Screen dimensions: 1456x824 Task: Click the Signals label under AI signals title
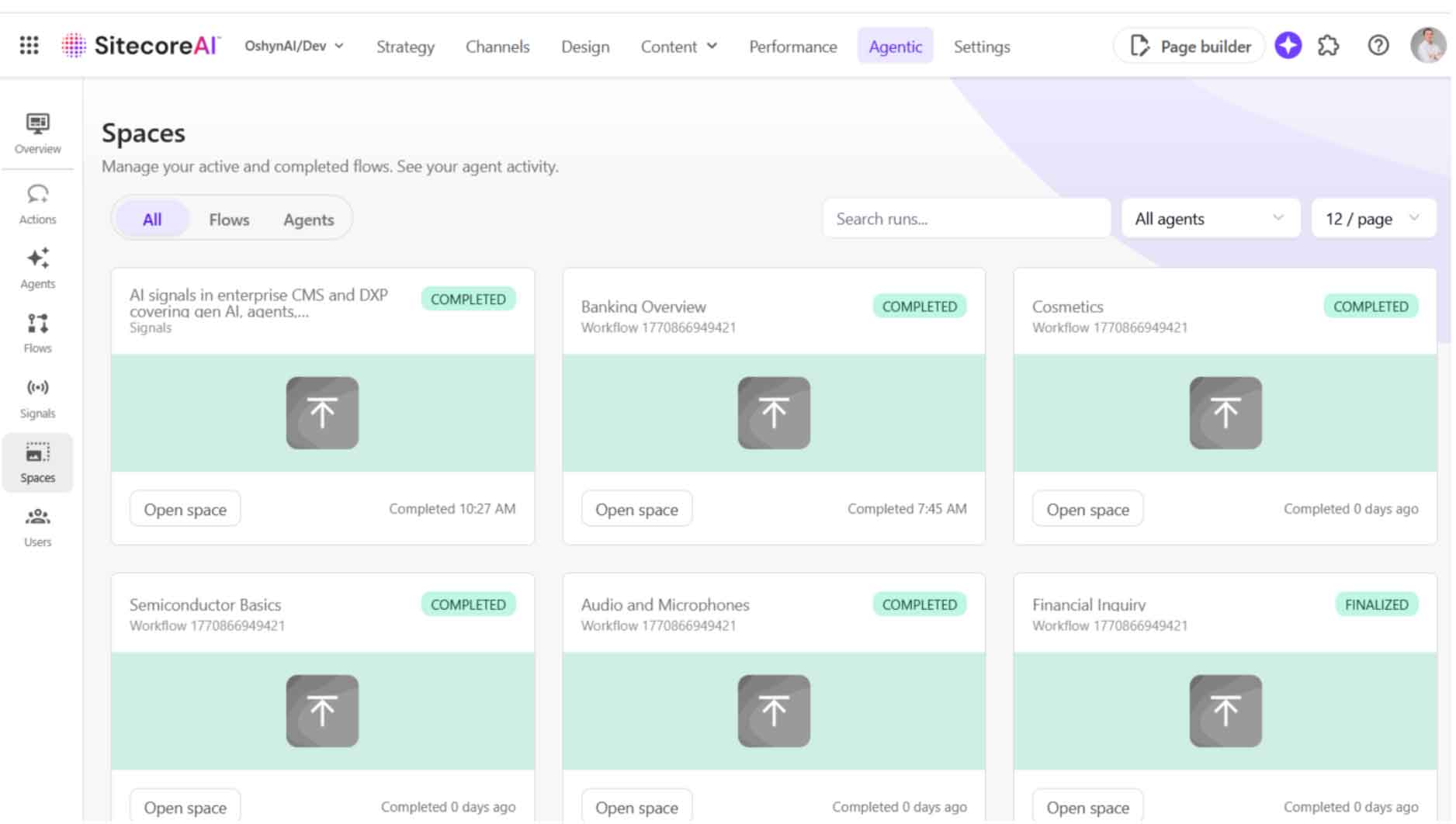pos(151,329)
